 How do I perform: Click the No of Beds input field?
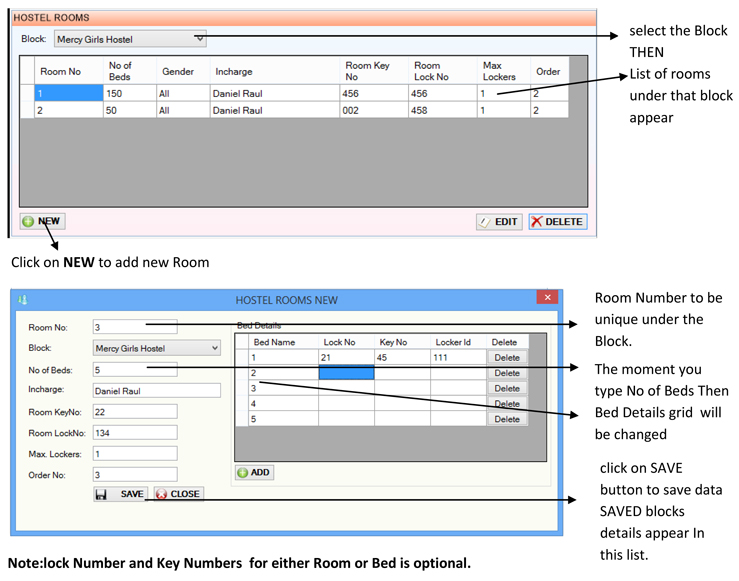pyautogui.click(x=135, y=369)
